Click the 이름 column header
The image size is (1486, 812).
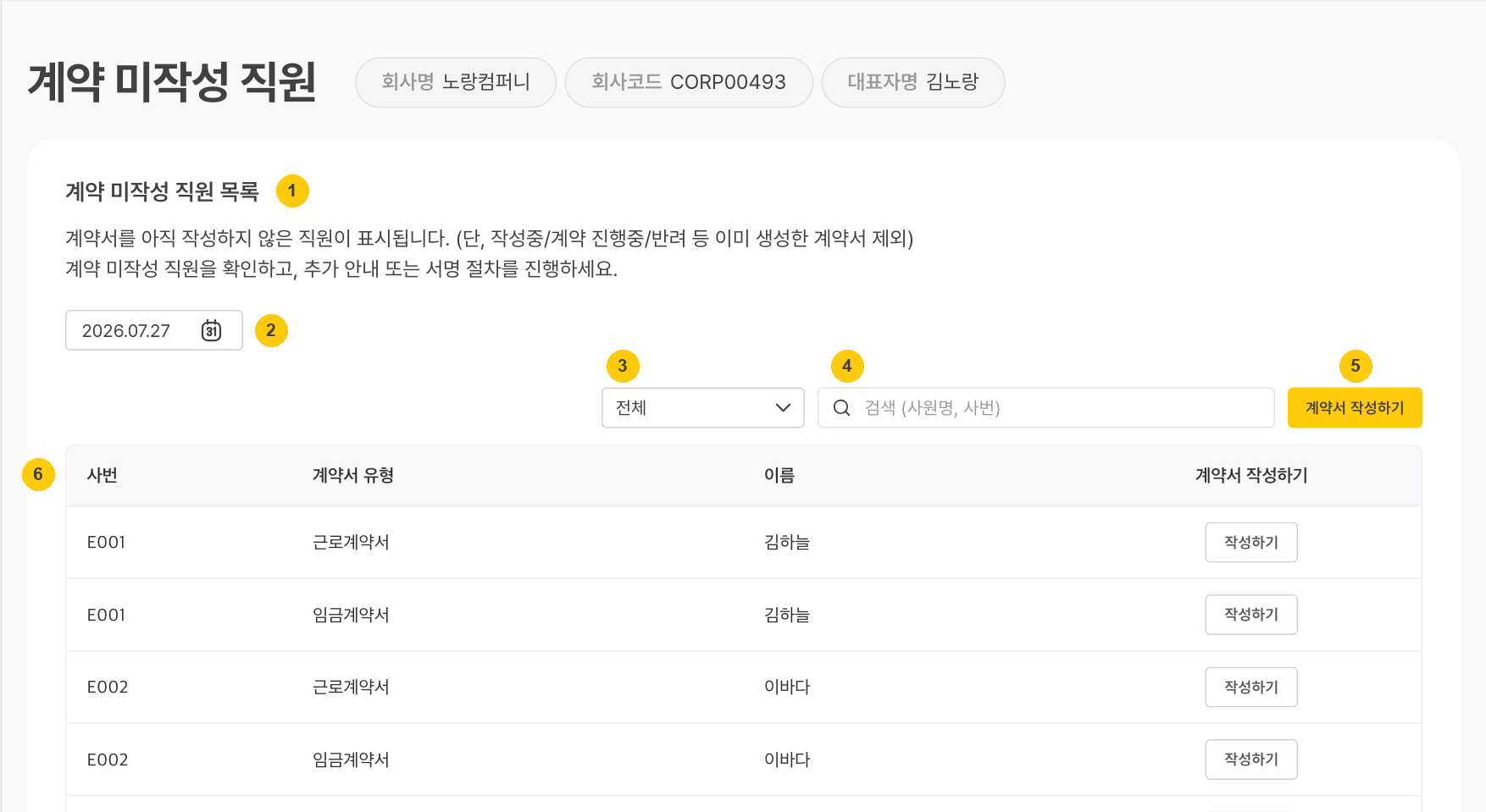(x=779, y=476)
